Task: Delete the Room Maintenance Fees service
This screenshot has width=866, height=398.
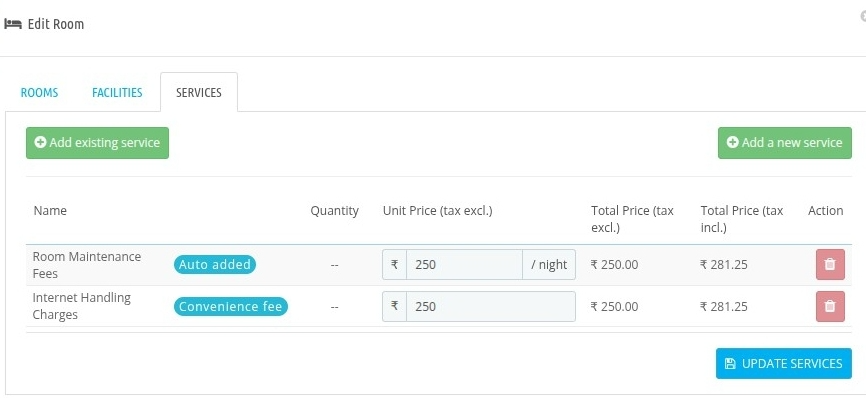Action: (x=830, y=264)
